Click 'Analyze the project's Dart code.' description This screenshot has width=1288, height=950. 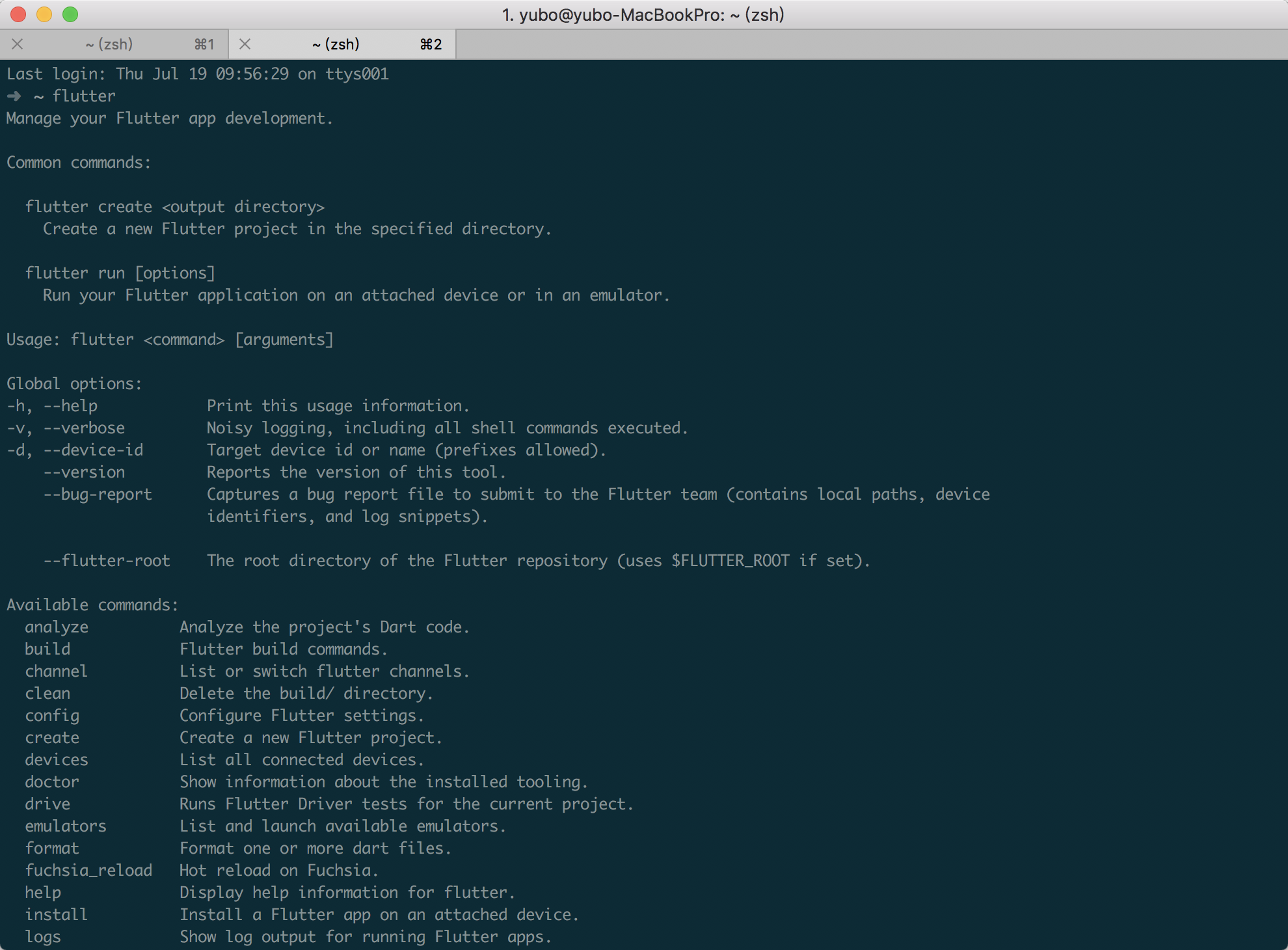point(325,627)
